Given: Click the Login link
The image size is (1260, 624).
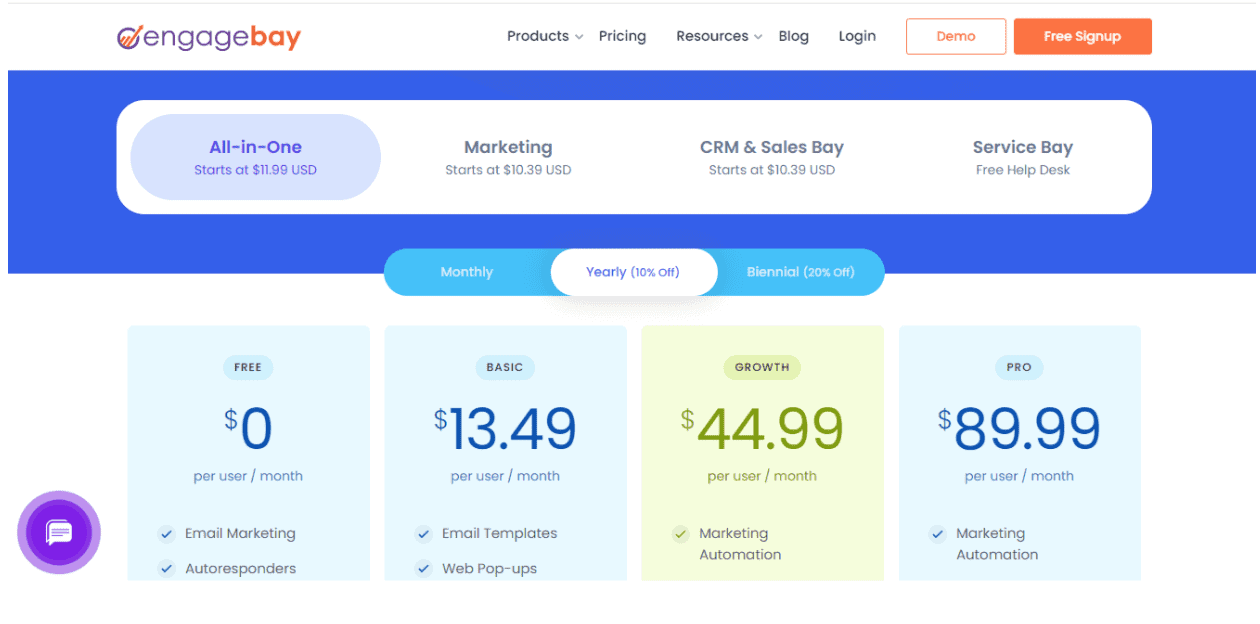Looking at the screenshot, I should tap(857, 36).
